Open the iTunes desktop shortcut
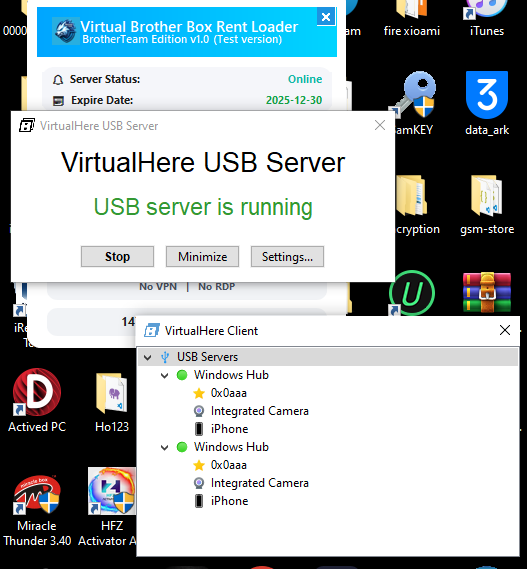This screenshot has width=527, height=569. click(x=486, y=18)
